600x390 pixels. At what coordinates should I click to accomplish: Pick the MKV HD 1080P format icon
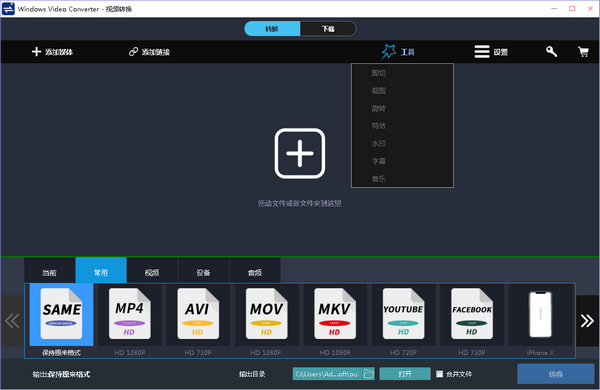pos(335,314)
